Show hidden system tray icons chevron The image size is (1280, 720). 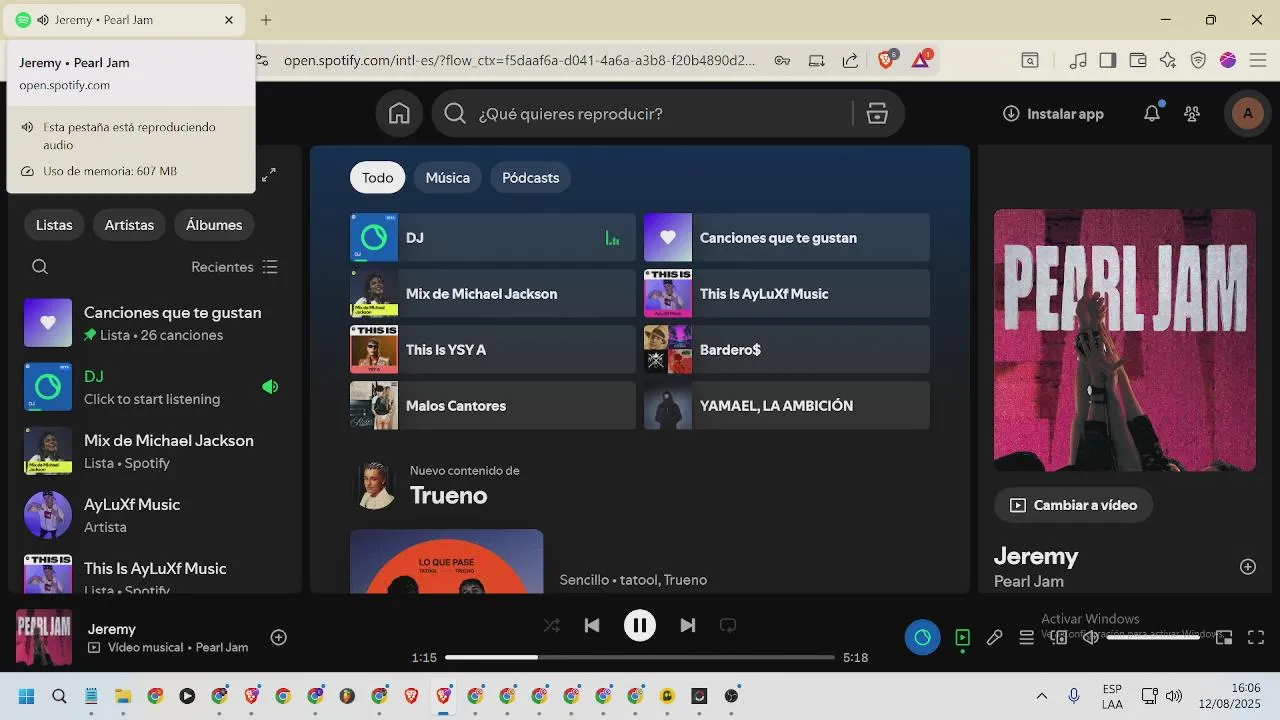(x=1041, y=696)
